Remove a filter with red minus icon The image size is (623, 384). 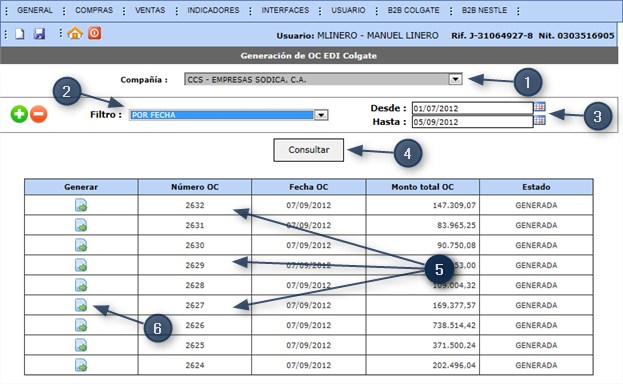[x=39, y=114]
